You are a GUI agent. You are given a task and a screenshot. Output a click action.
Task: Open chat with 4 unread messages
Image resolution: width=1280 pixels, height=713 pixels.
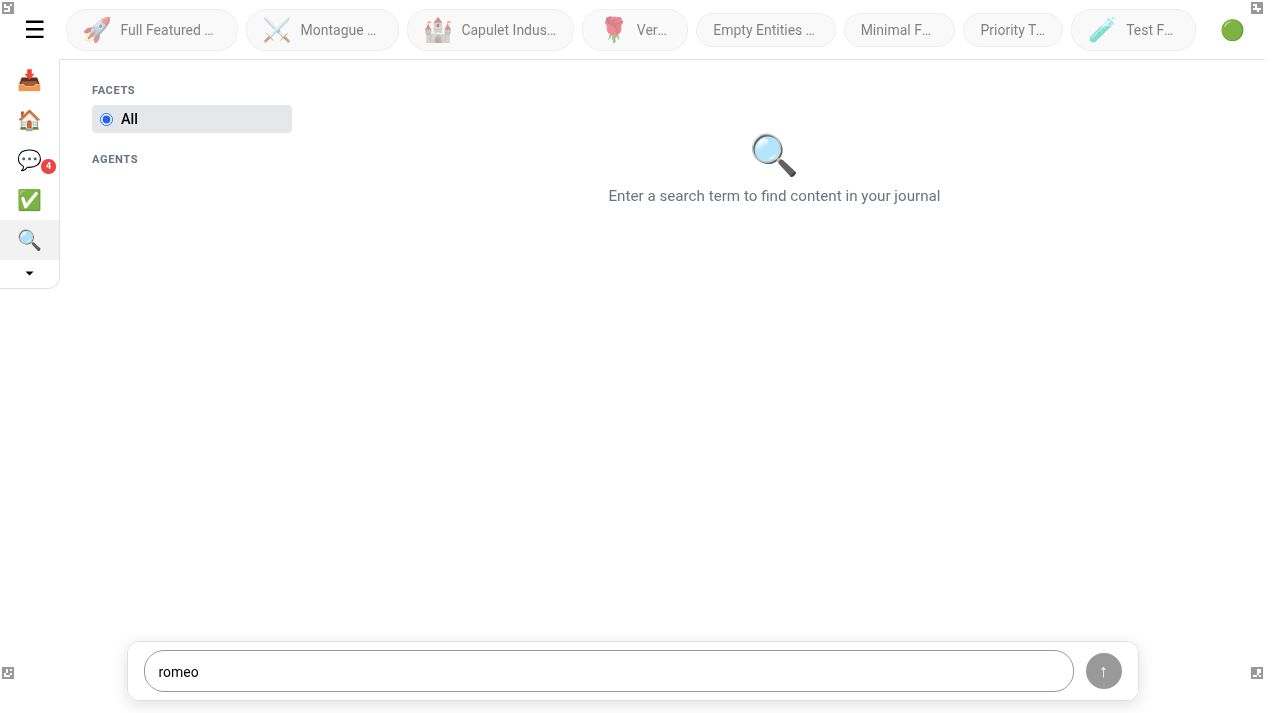29,160
